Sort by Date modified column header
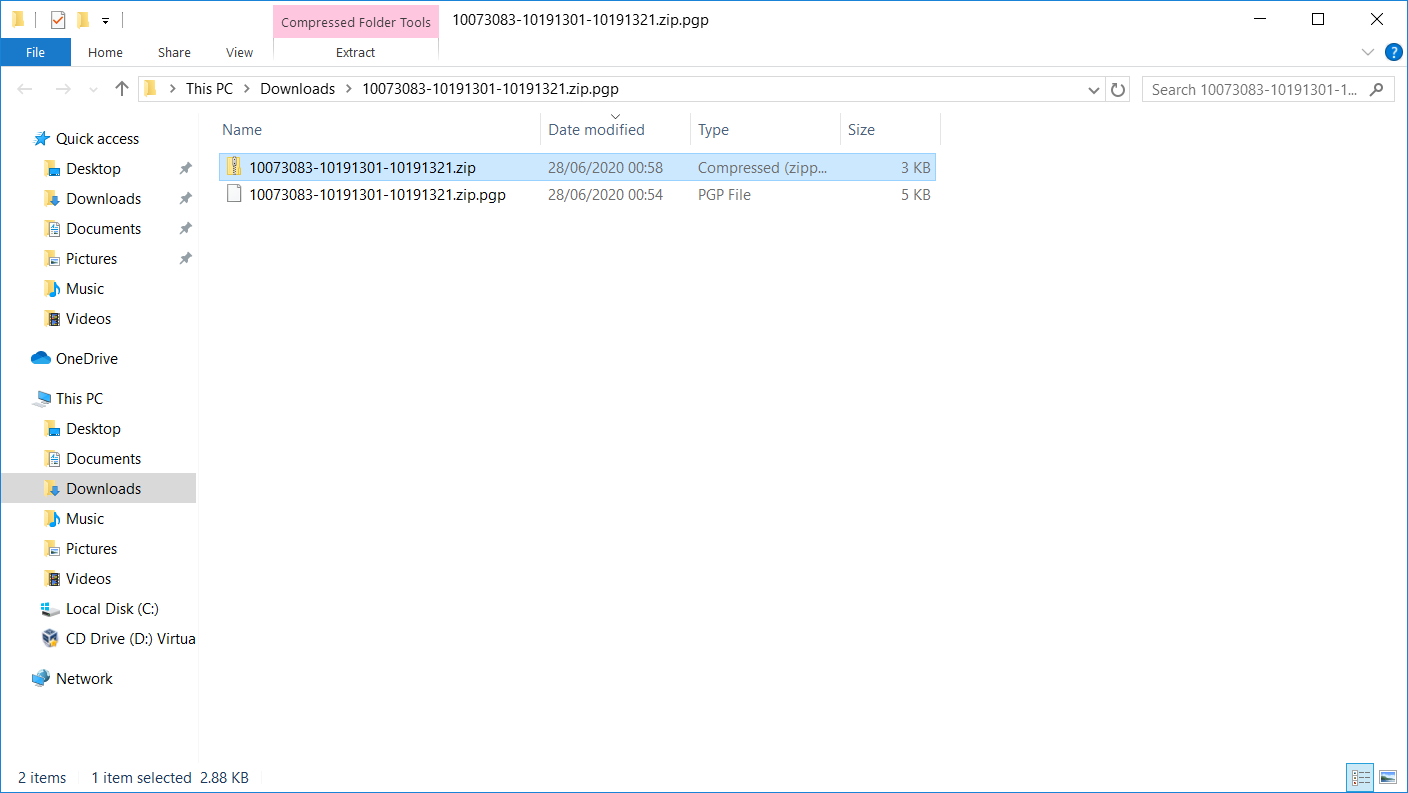The width and height of the screenshot is (1408, 793). pyautogui.click(x=596, y=130)
